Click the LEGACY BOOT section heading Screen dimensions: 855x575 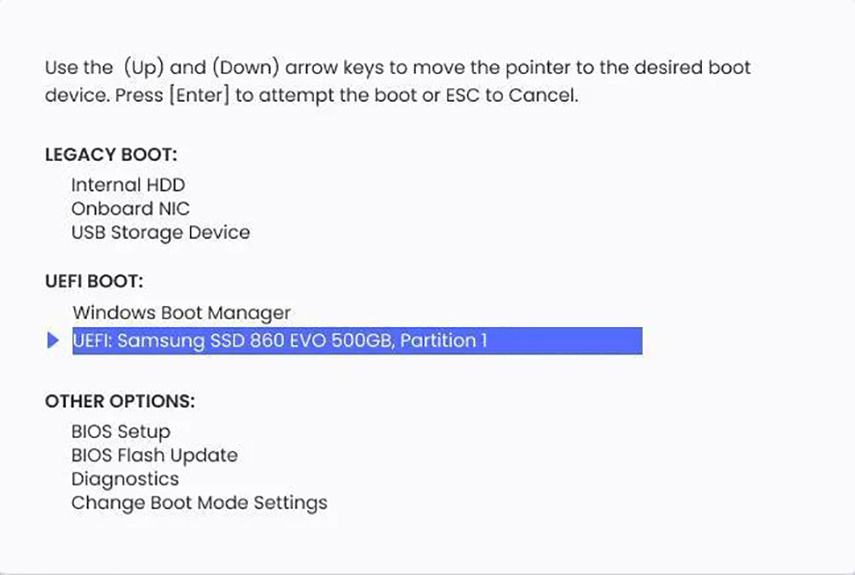[x=111, y=155]
